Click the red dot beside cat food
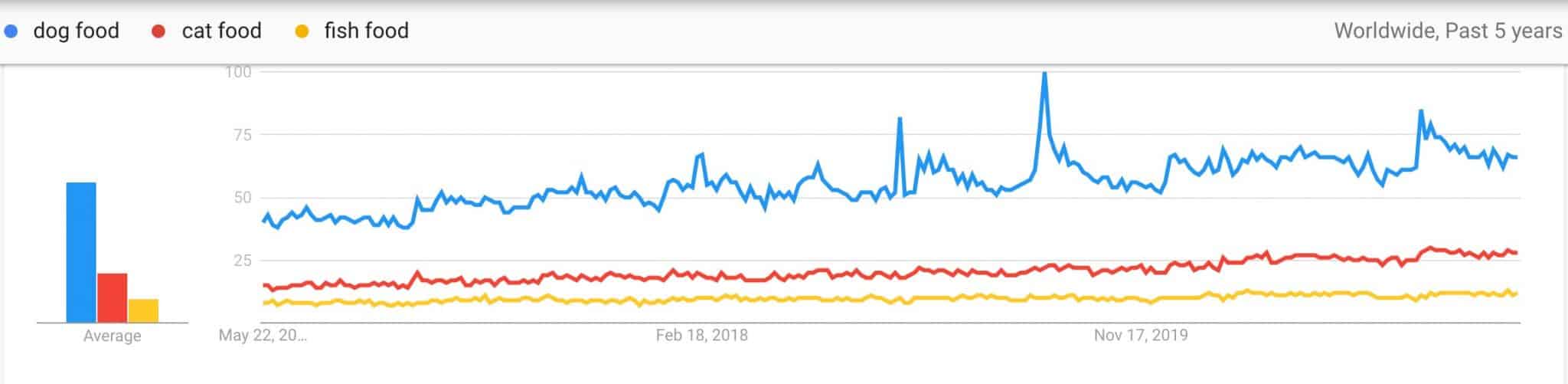This screenshot has width=1568, height=384. point(159,31)
